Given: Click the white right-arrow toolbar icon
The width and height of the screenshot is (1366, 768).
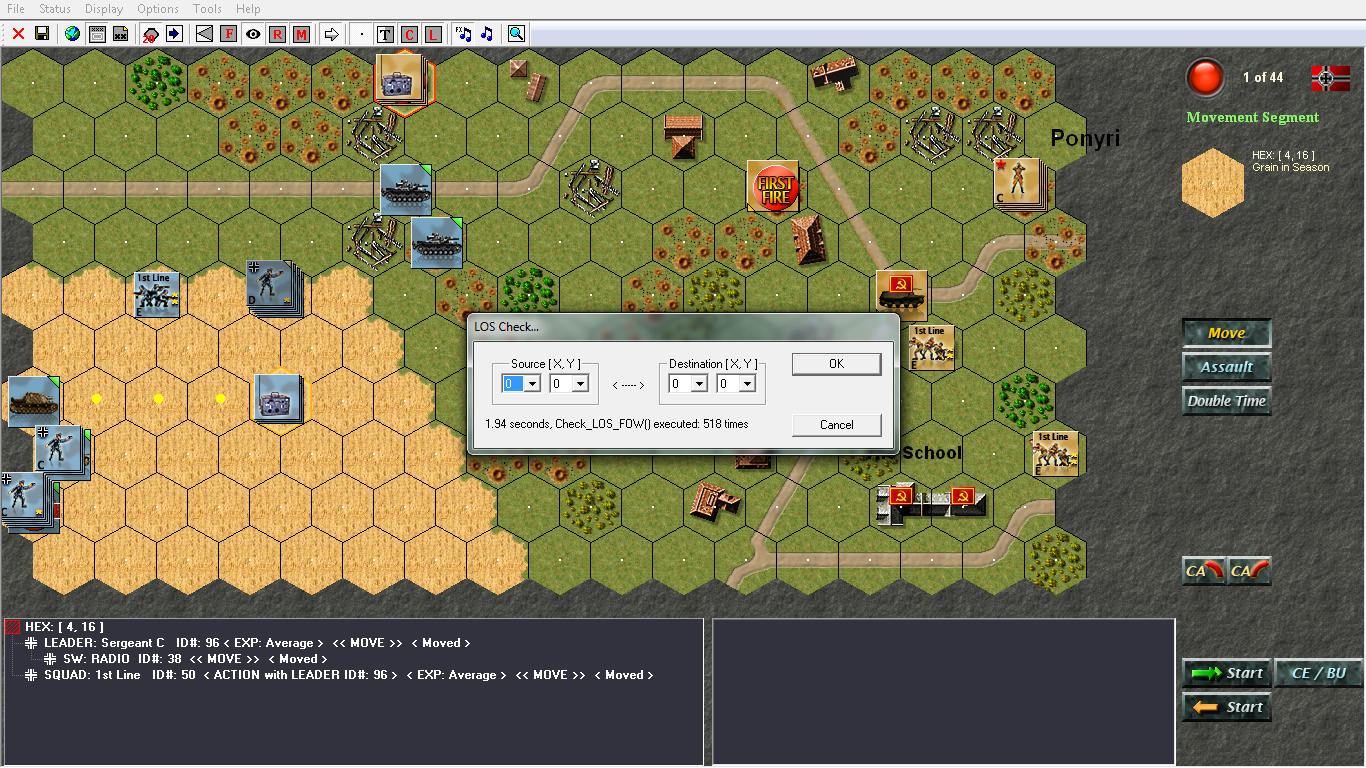Looking at the screenshot, I should click(331, 34).
